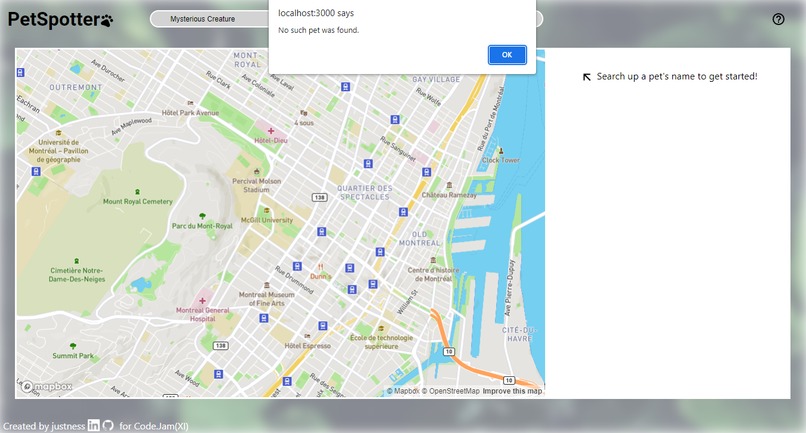The width and height of the screenshot is (806, 433).
Task: Click the Percival Molson Stadium icon
Action: point(257,171)
